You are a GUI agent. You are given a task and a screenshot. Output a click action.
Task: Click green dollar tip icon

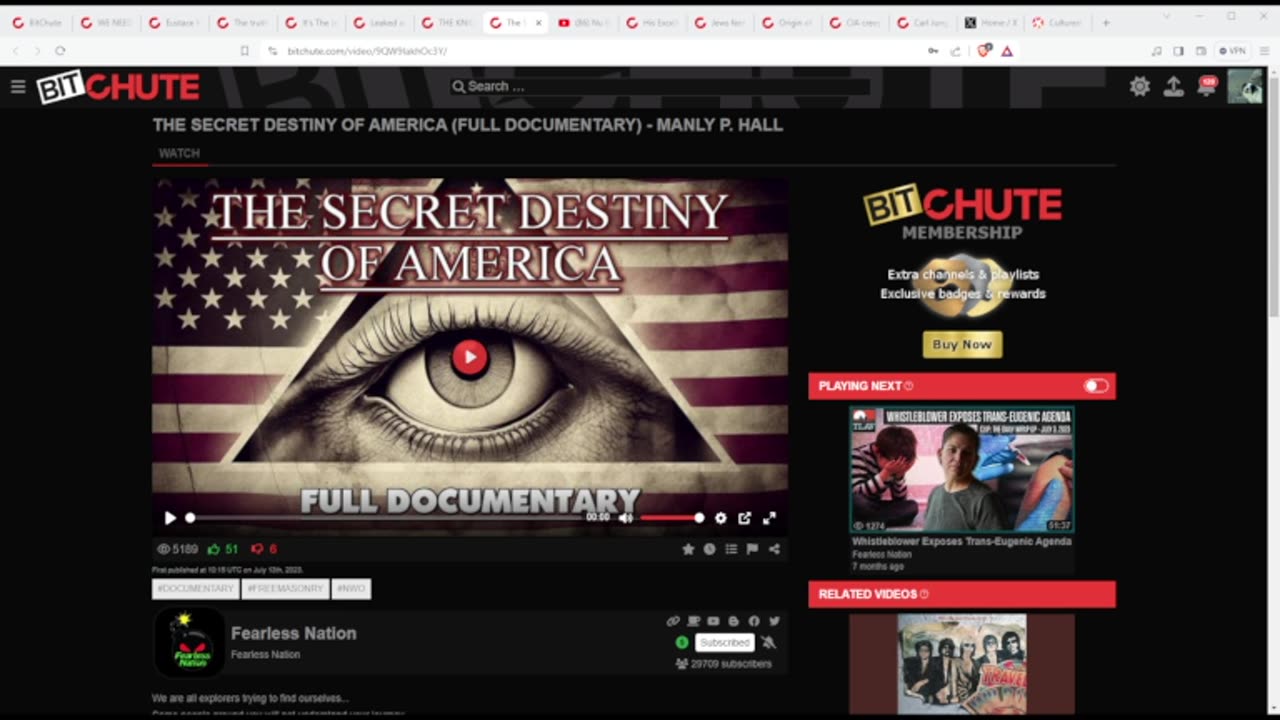(x=682, y=642)
